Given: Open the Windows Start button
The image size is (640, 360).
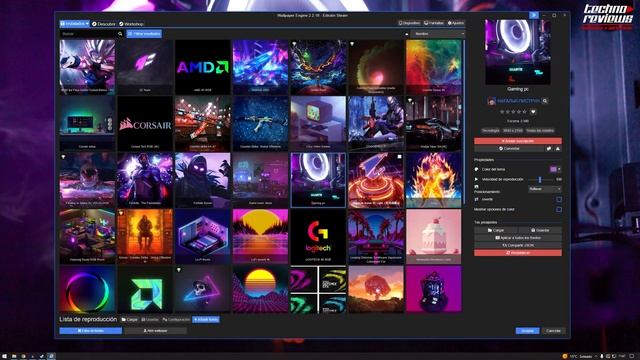Looking at the screenshot, I should click(x=4, y=356).
